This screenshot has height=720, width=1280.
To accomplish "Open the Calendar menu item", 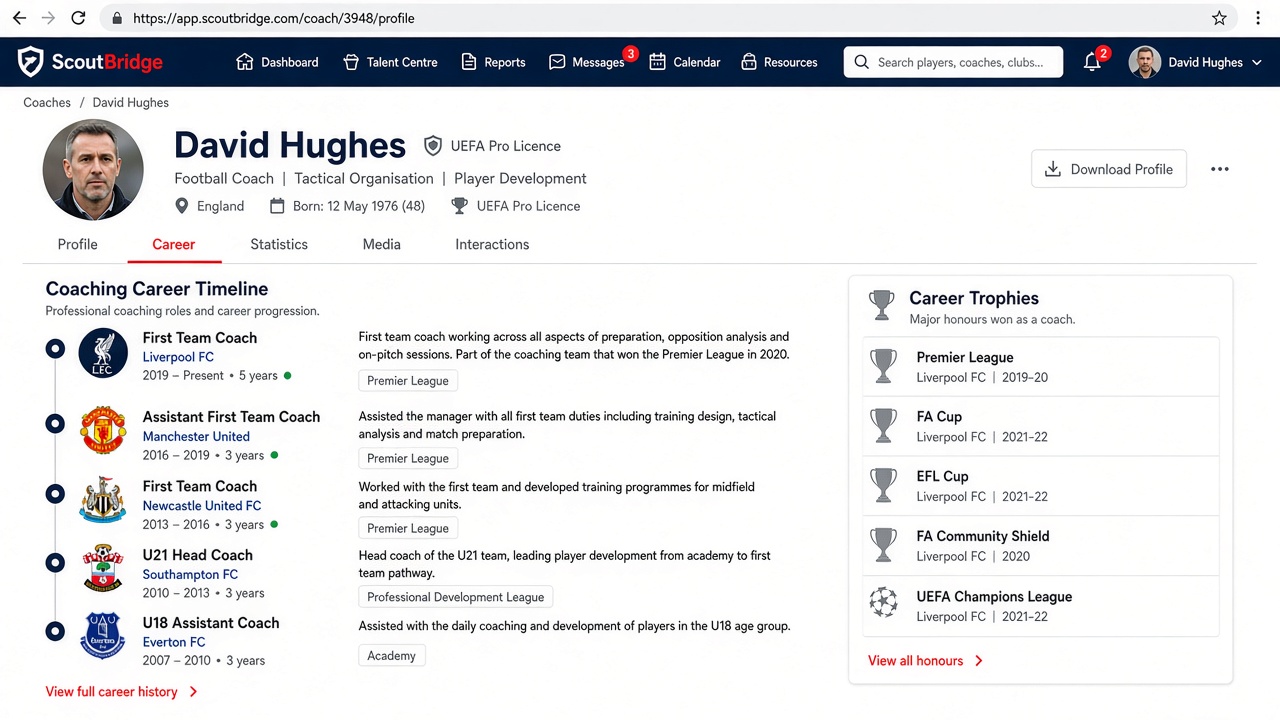I will click(x=685, y=62).
